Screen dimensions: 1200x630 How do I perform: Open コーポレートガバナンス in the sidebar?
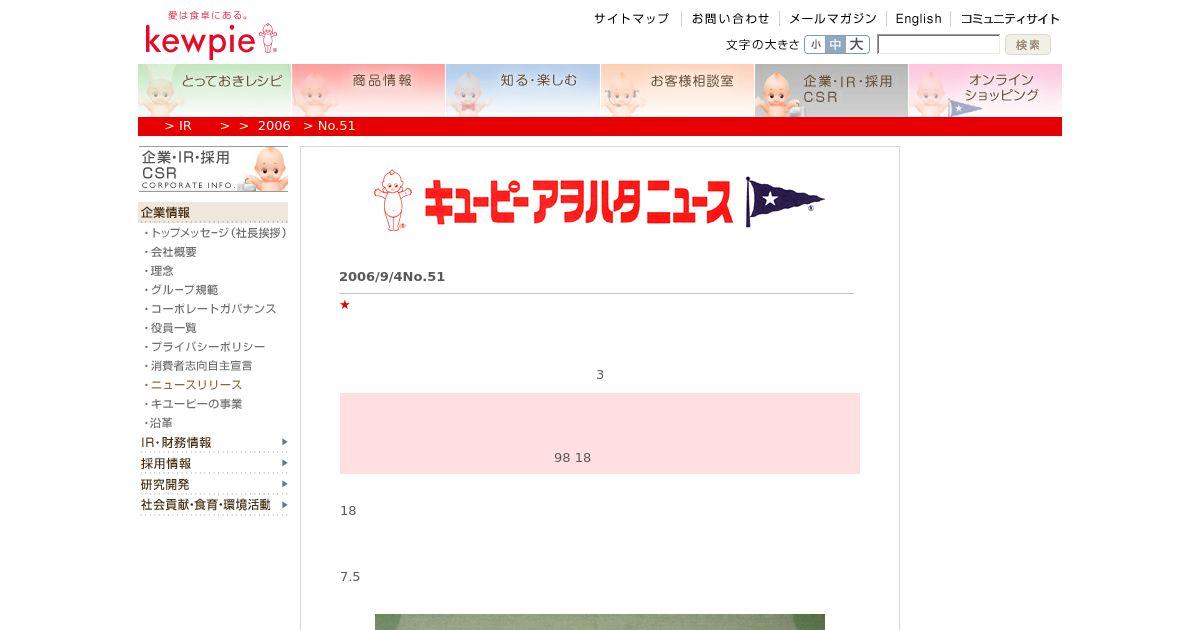pyautogui.click(x=213, y=309)
